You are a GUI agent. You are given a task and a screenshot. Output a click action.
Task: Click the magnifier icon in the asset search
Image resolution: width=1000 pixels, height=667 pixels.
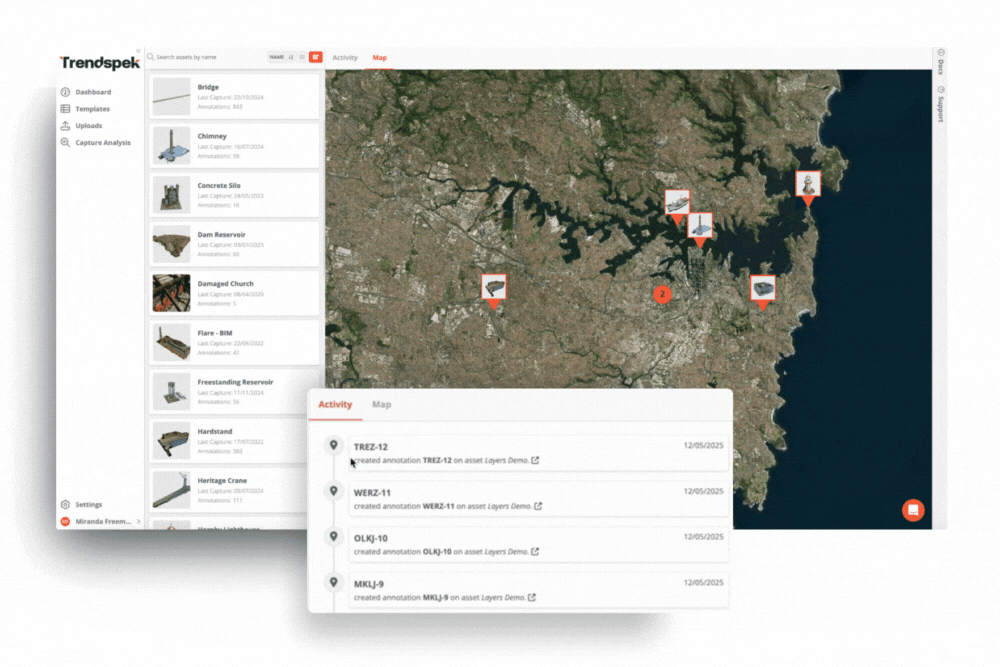(x=151, y=57)
